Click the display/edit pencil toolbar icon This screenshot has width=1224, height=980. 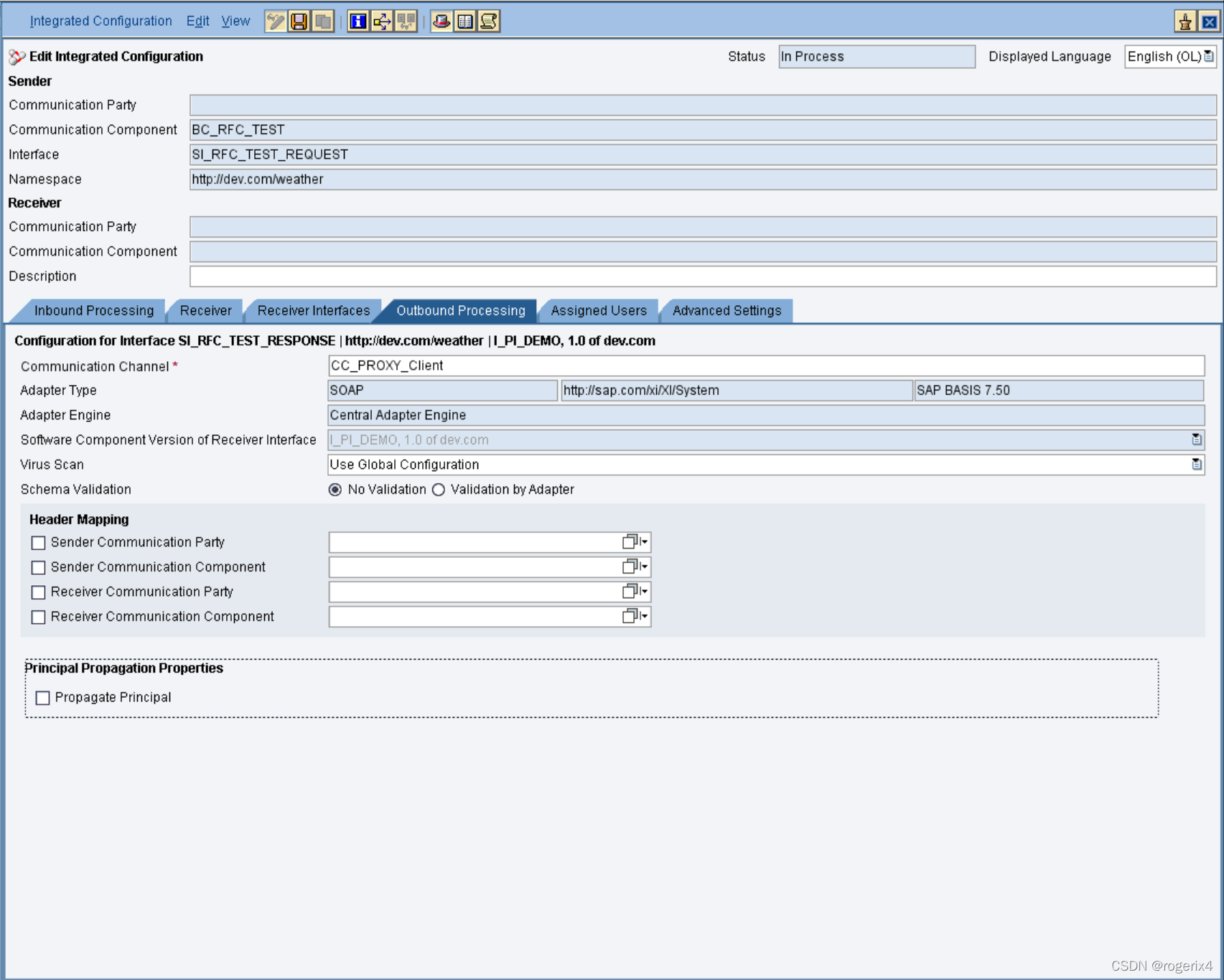(x=275, y=22)
